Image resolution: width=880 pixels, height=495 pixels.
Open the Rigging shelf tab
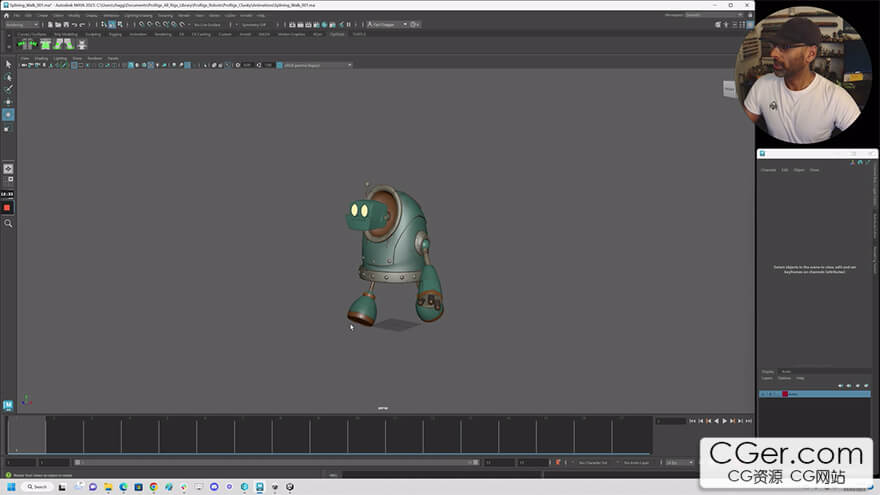[x=115, y=34]
